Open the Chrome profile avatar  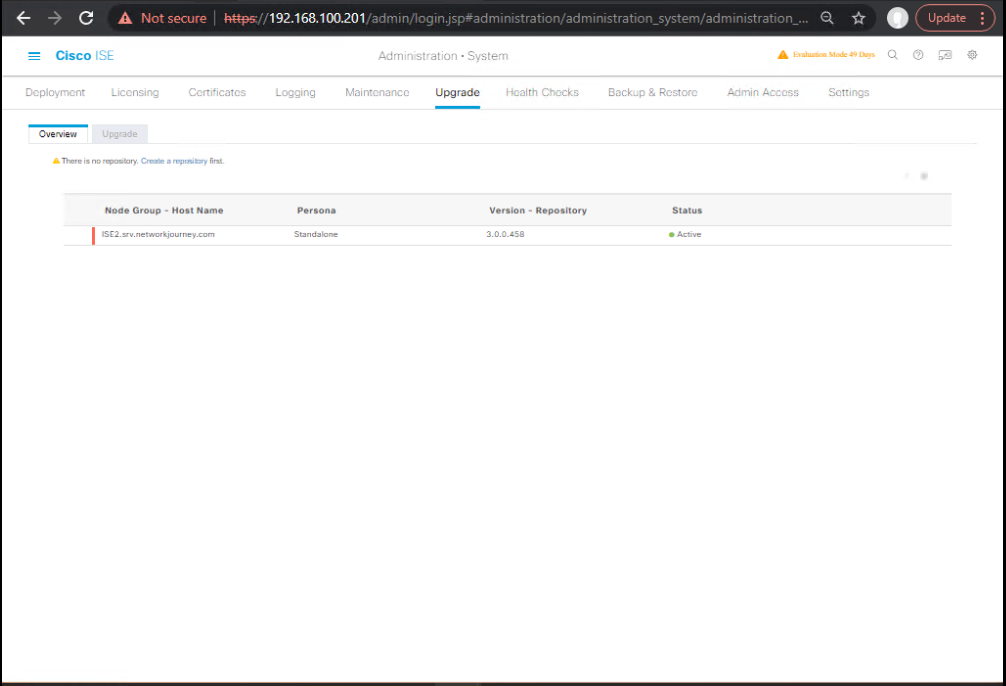(x=897, y=18)
